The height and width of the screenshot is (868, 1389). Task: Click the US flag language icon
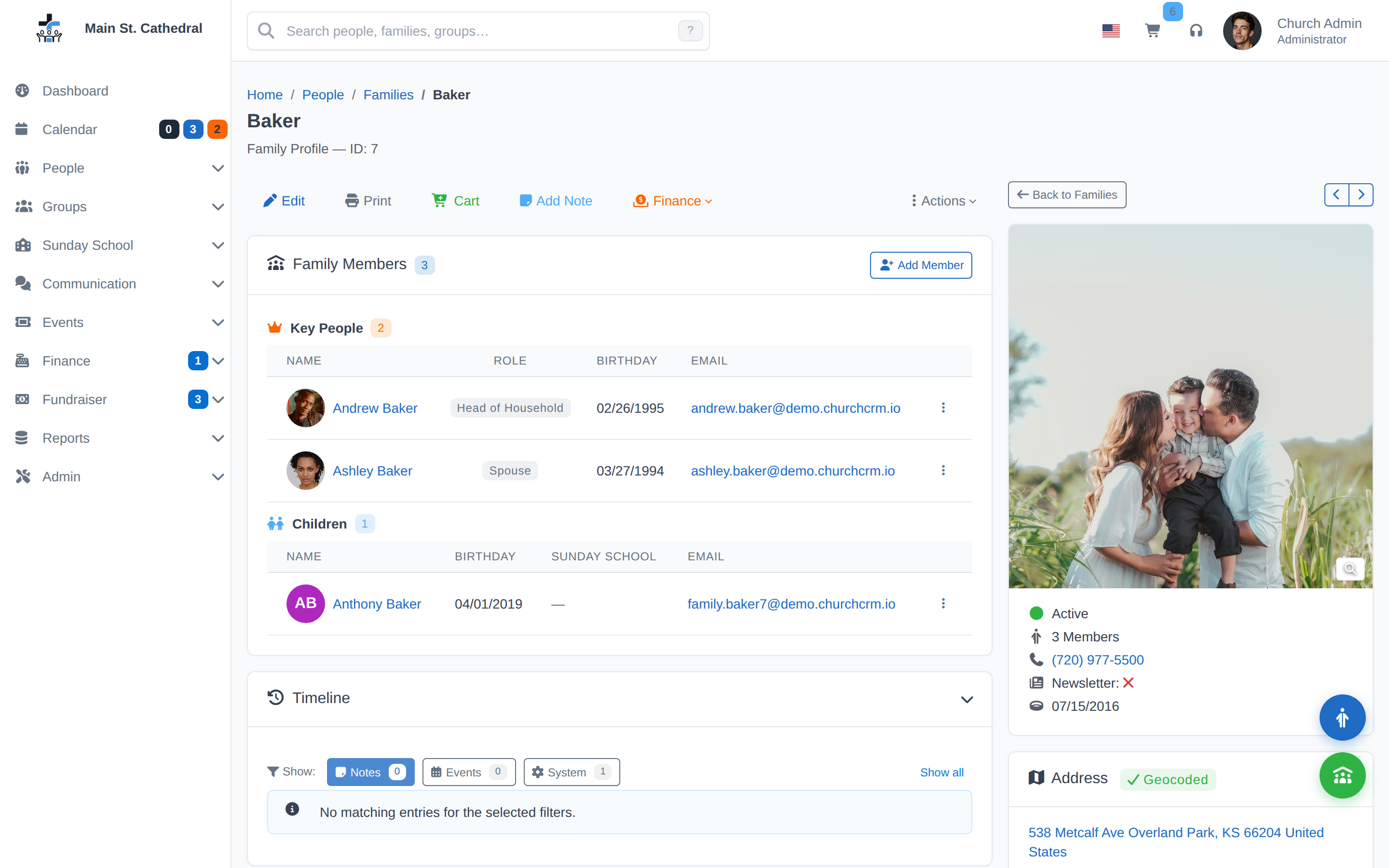point(1111,30)
